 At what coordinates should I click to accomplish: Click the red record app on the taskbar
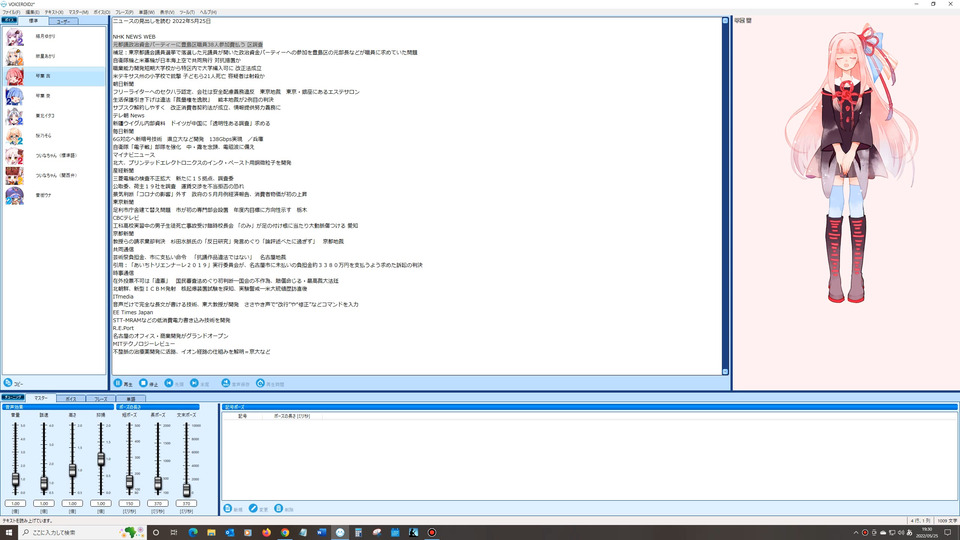pyautogui.click(x=432, y=533)
